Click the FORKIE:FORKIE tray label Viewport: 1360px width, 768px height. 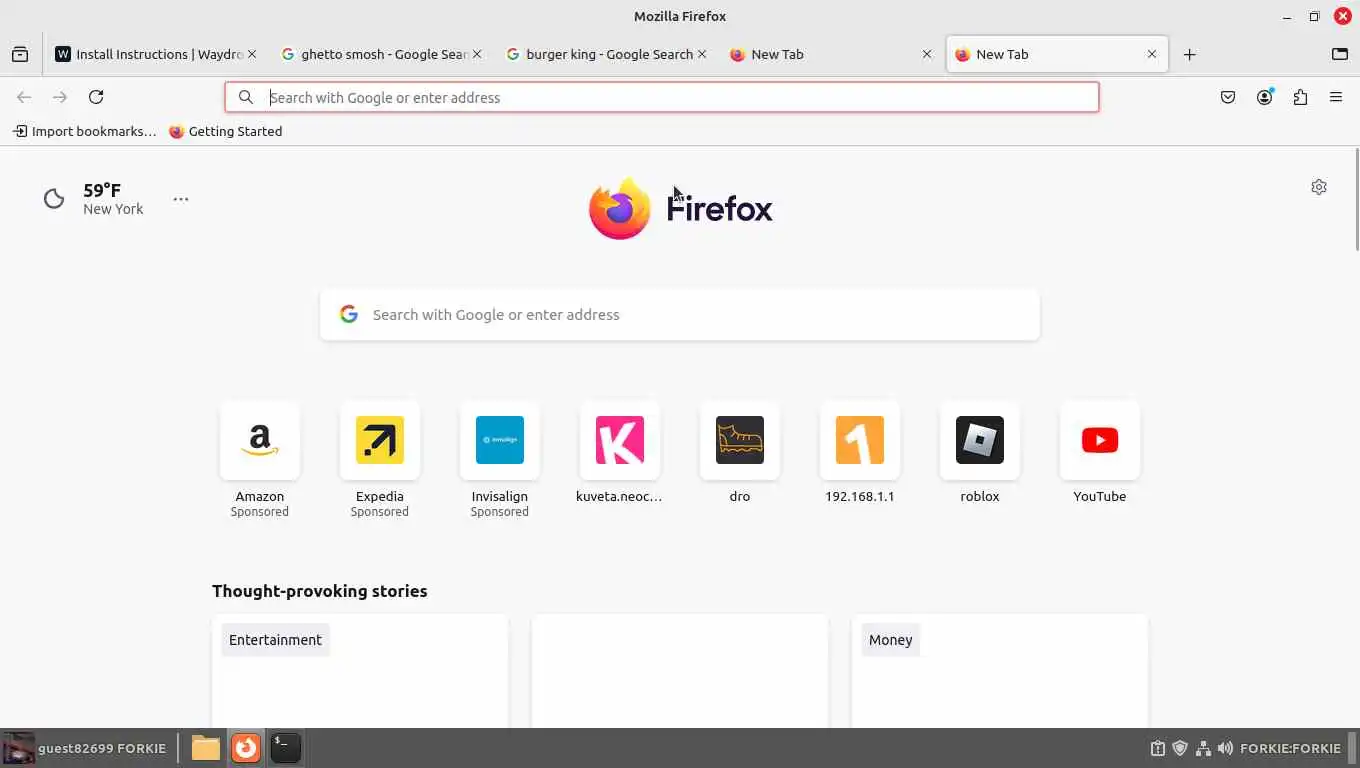pos(1290,748)
